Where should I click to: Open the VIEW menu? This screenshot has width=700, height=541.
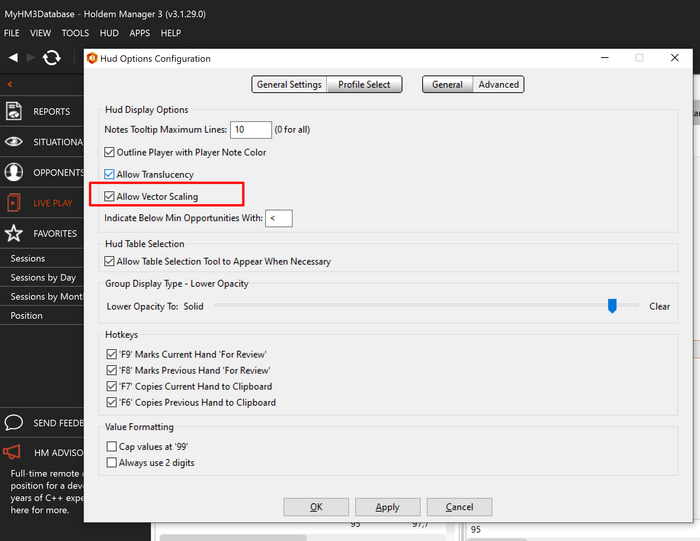point(40,33)
